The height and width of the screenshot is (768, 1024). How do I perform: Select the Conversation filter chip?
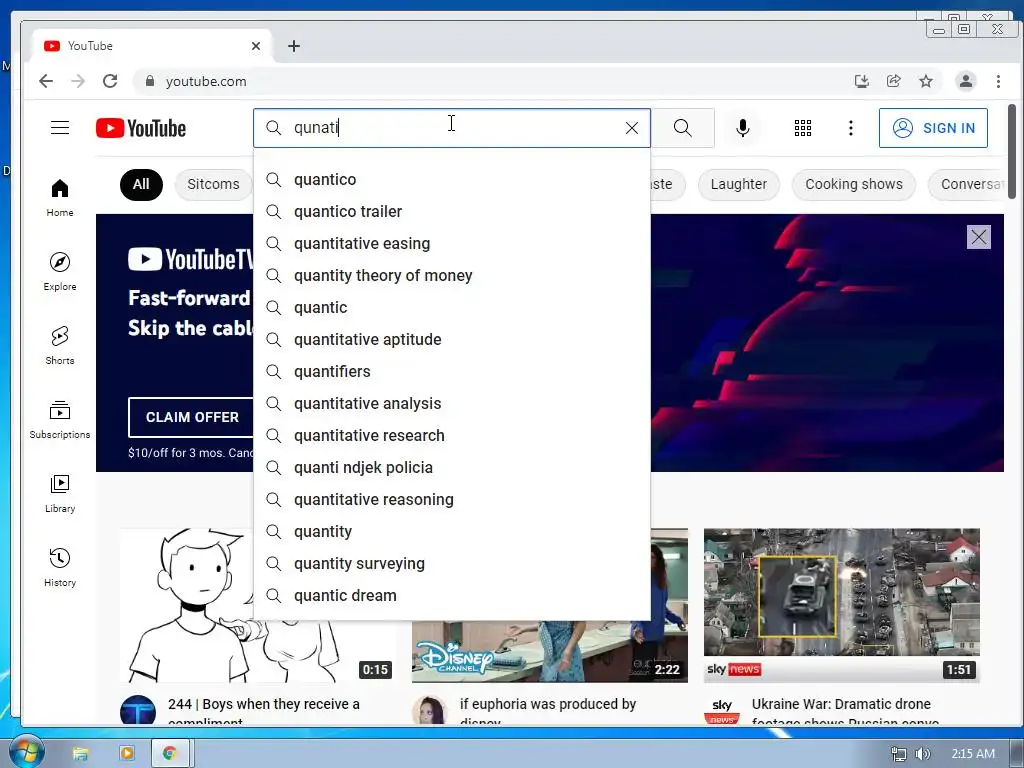point(967,184)
